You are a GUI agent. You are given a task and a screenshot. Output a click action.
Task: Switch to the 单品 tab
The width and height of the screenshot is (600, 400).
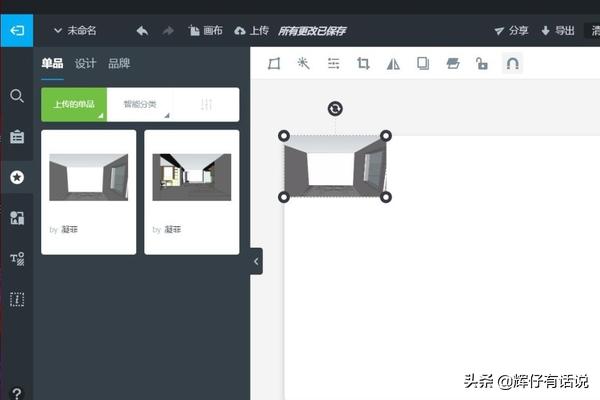[x=52, y=64]
